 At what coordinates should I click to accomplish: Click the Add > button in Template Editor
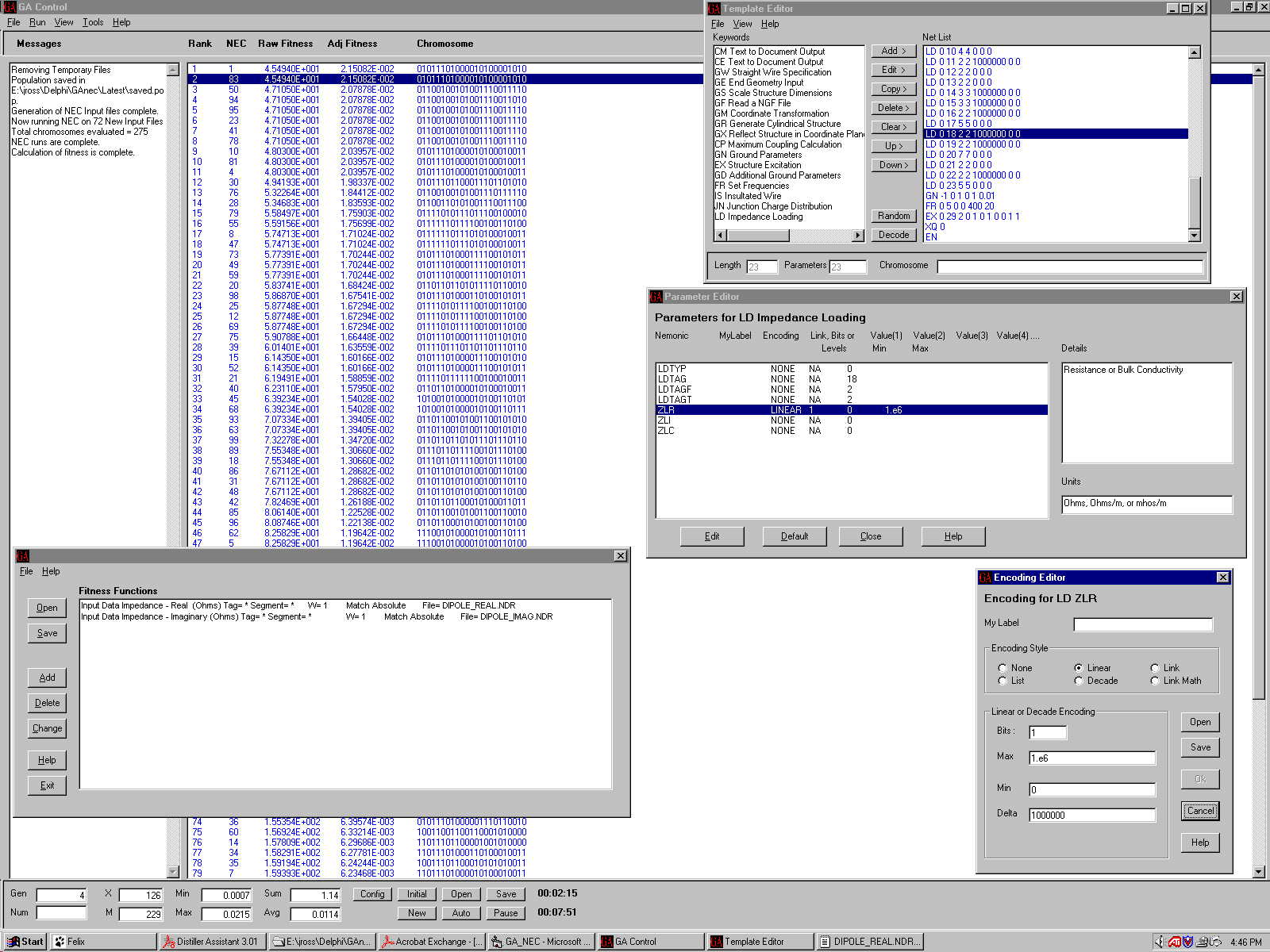[x=893, y=51]
